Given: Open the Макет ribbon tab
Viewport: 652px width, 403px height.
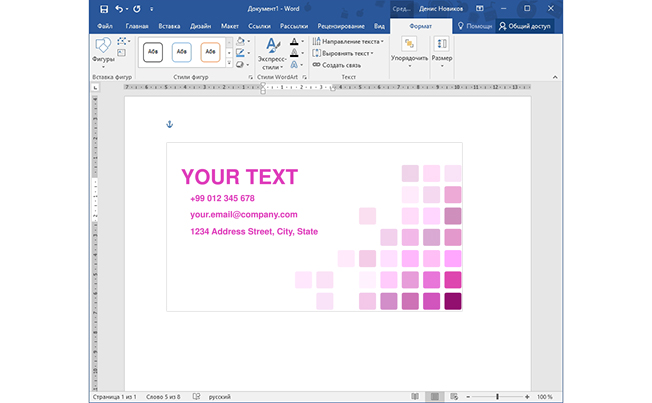Looking at the screenshot, I should [230, 26].
